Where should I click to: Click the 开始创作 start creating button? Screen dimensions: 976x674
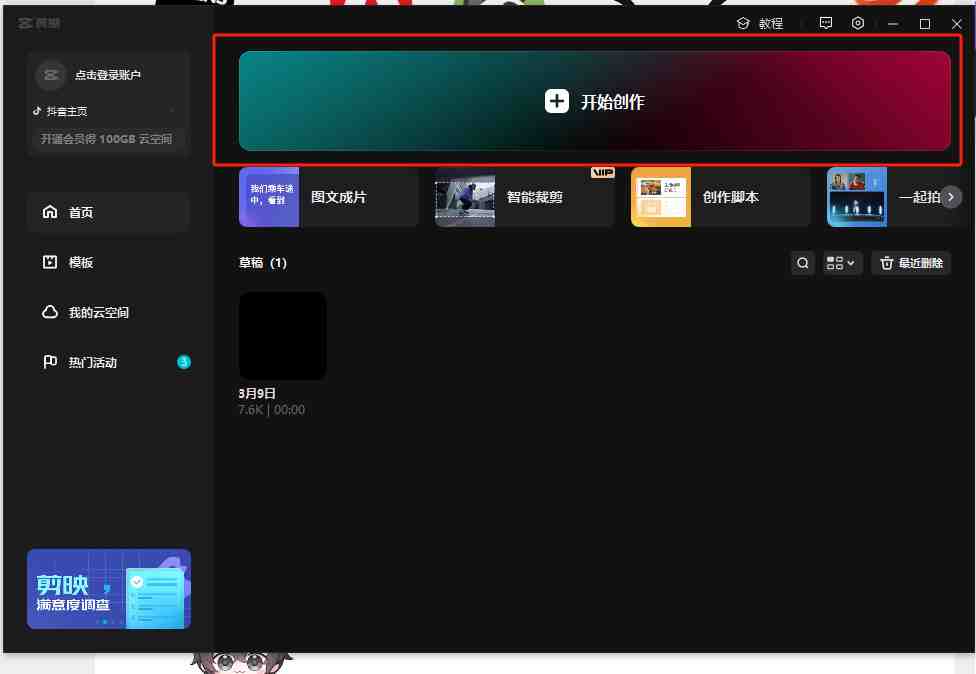tap(594, 102)
